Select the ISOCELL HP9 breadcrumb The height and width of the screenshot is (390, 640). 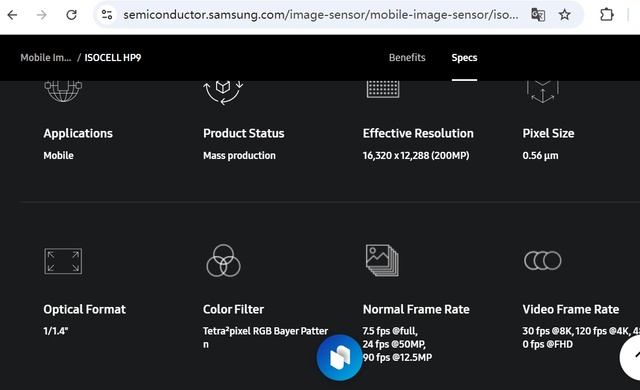[x=113, y=58]
